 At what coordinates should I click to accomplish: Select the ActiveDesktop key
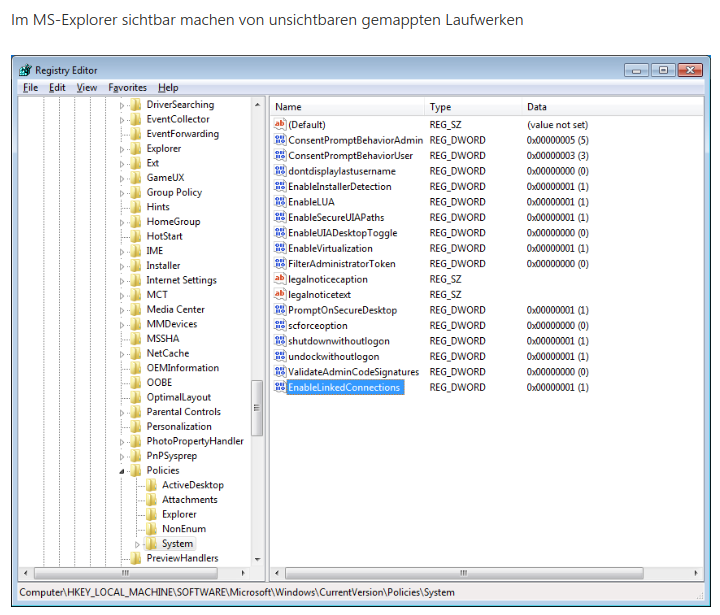click(193, 485)
